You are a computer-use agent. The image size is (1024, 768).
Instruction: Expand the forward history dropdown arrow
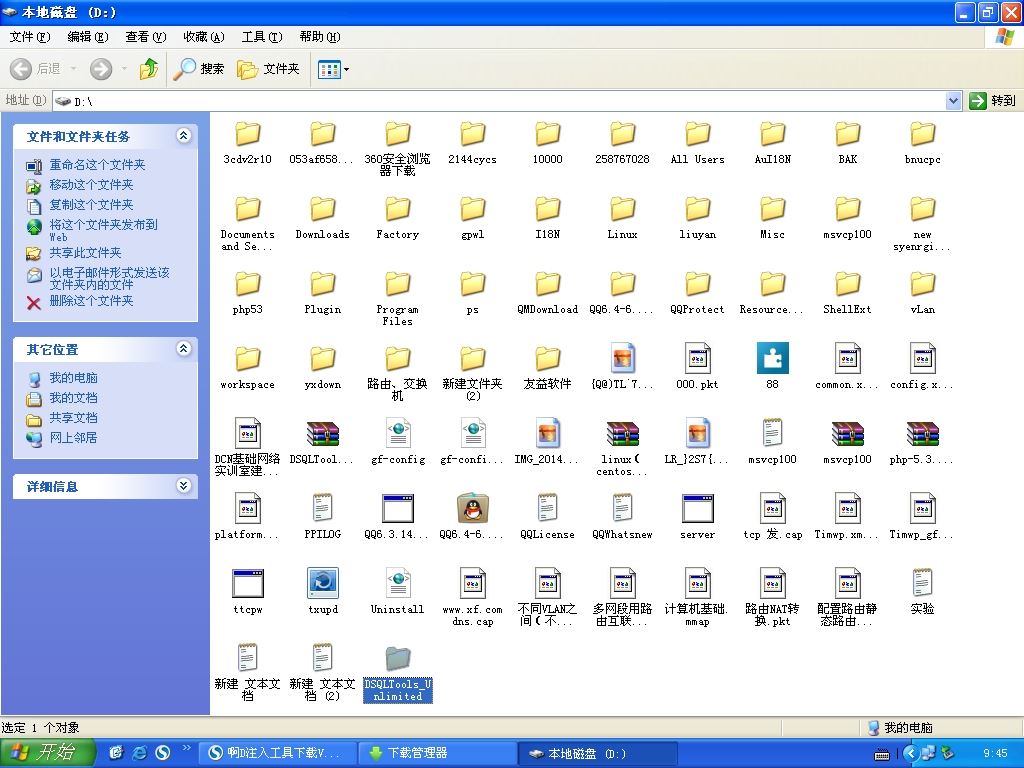pyautogui.click(x=123, y=69)
